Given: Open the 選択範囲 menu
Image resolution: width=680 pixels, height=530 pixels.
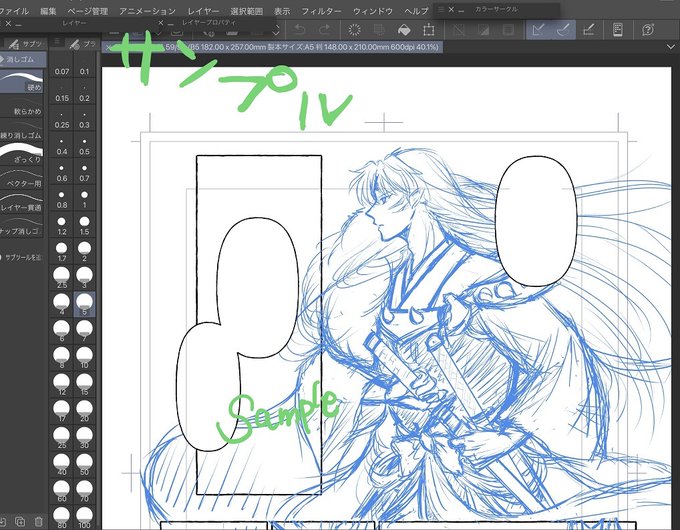Looking at the screenshot, I should tap(246, 11).
